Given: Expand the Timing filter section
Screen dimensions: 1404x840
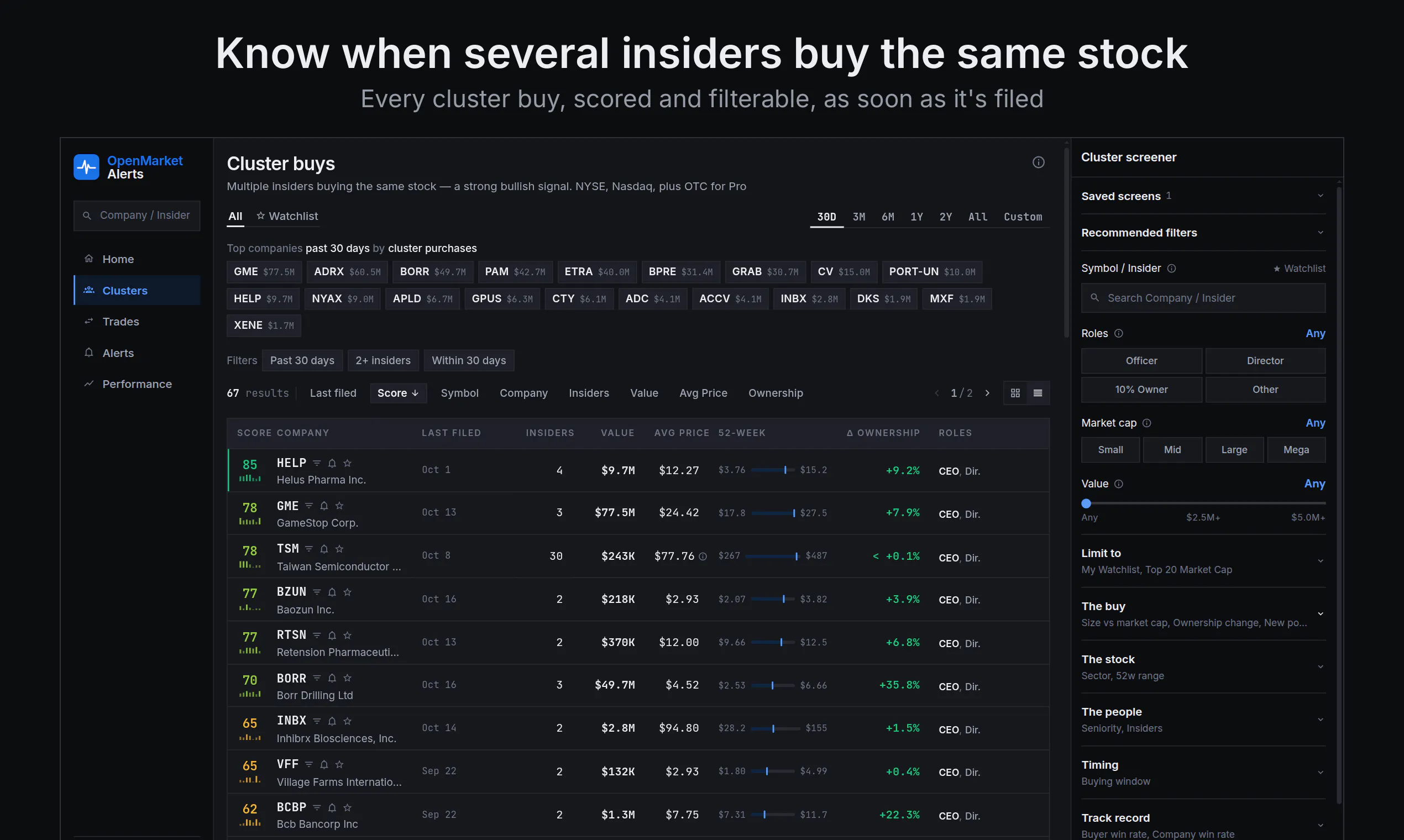Looking at the screenshot, I should pos(1203,773).
